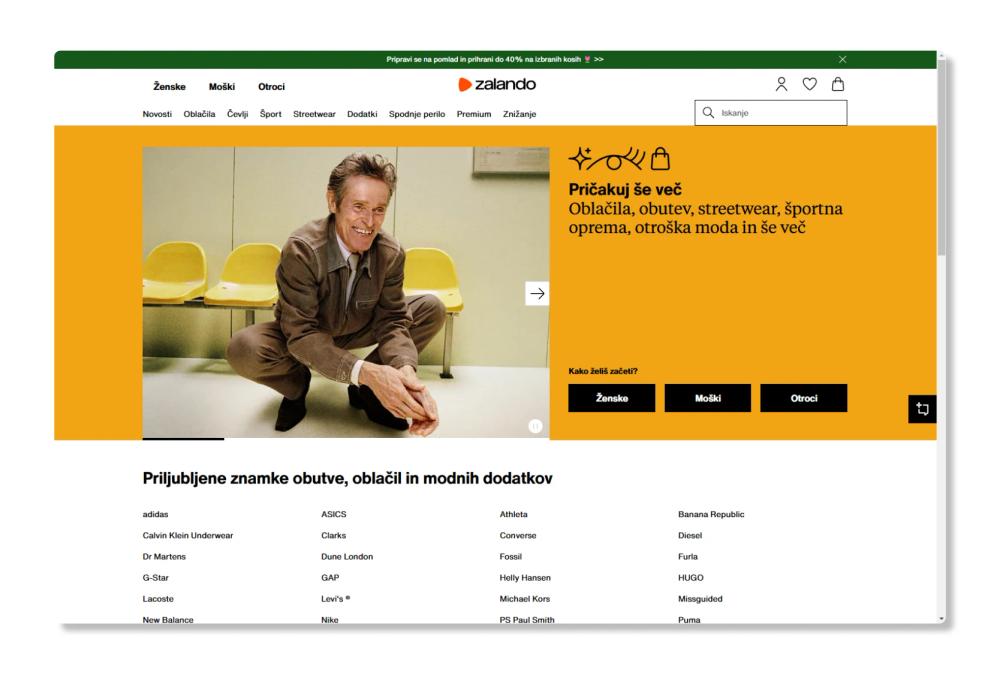Viewport: 1000px width, 674px height.
Task: Click the spring sale promo banner text
Action: [x=494, y=59]
